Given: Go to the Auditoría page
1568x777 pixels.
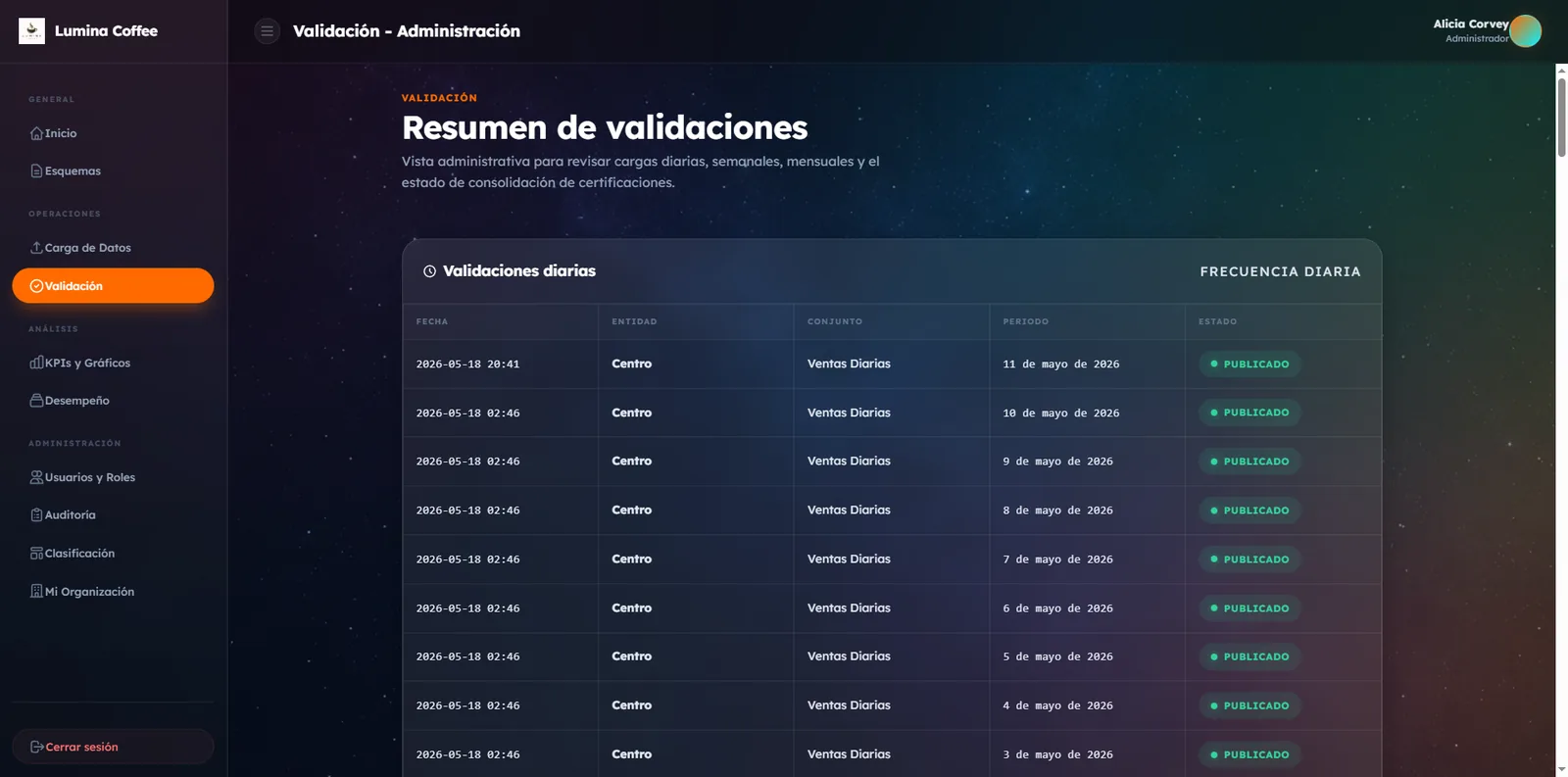Looking at the screenshot, I should pos(113,515).
